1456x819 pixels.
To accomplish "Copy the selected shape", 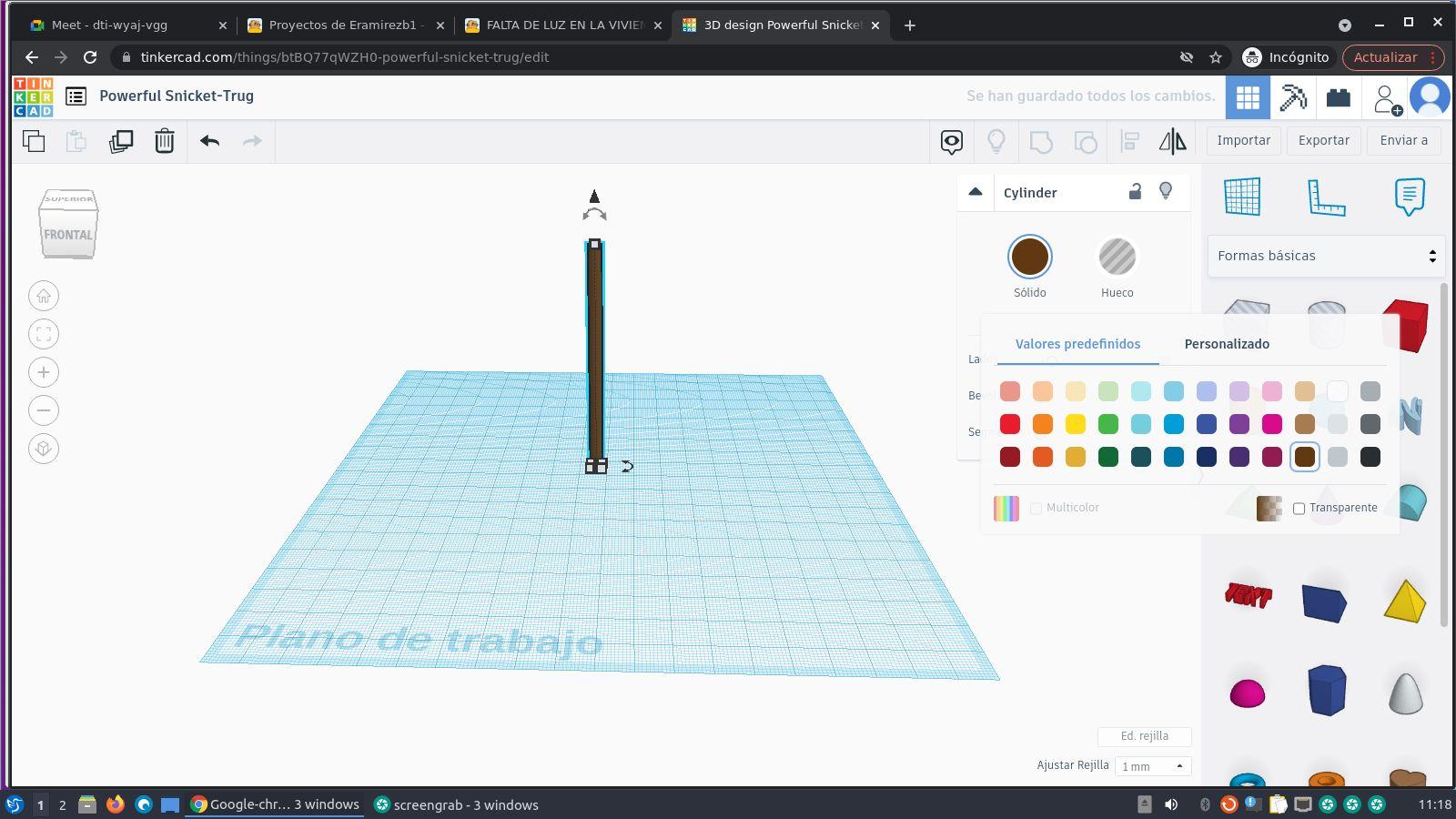I will (34, 141).
